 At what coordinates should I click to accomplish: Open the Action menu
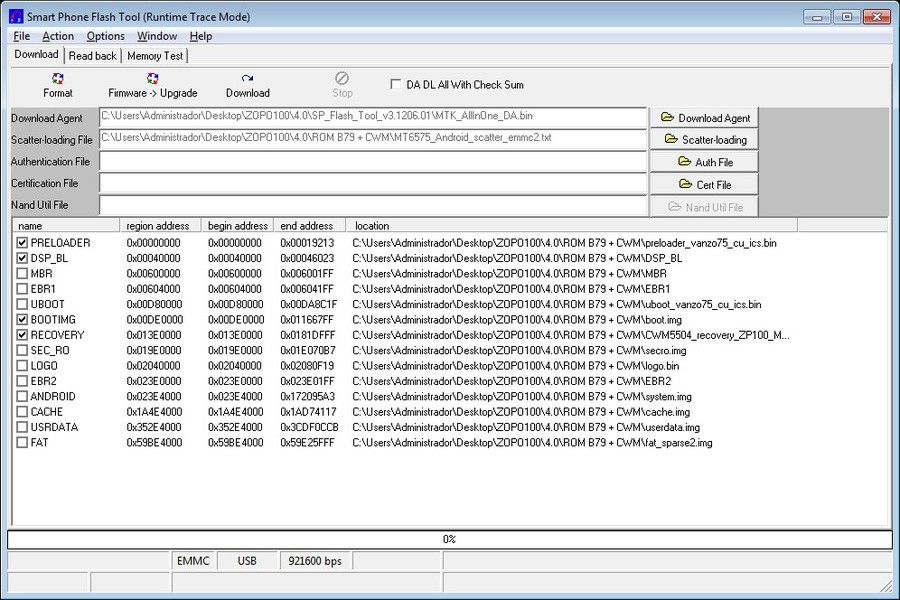click(58, 36)
